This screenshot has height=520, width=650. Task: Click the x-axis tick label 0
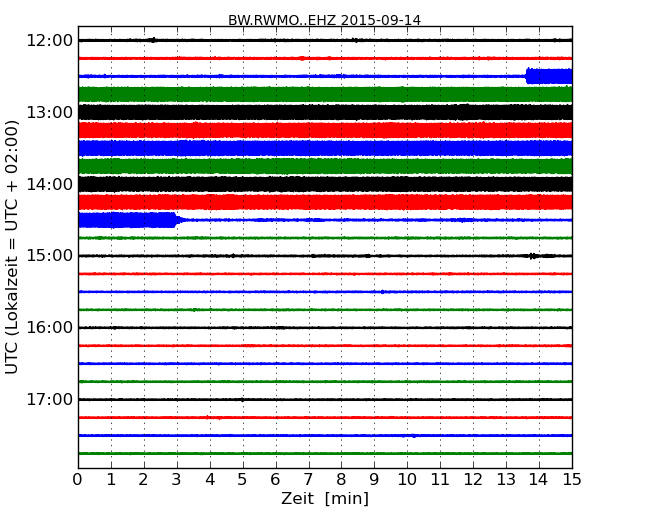click(x=78, y=480)
